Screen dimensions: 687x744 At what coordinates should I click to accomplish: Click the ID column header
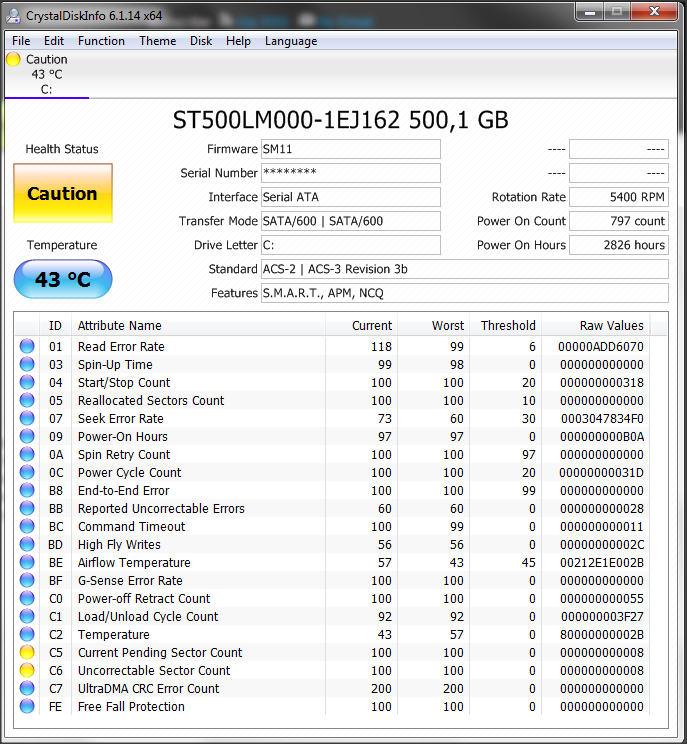coord(55,326)
